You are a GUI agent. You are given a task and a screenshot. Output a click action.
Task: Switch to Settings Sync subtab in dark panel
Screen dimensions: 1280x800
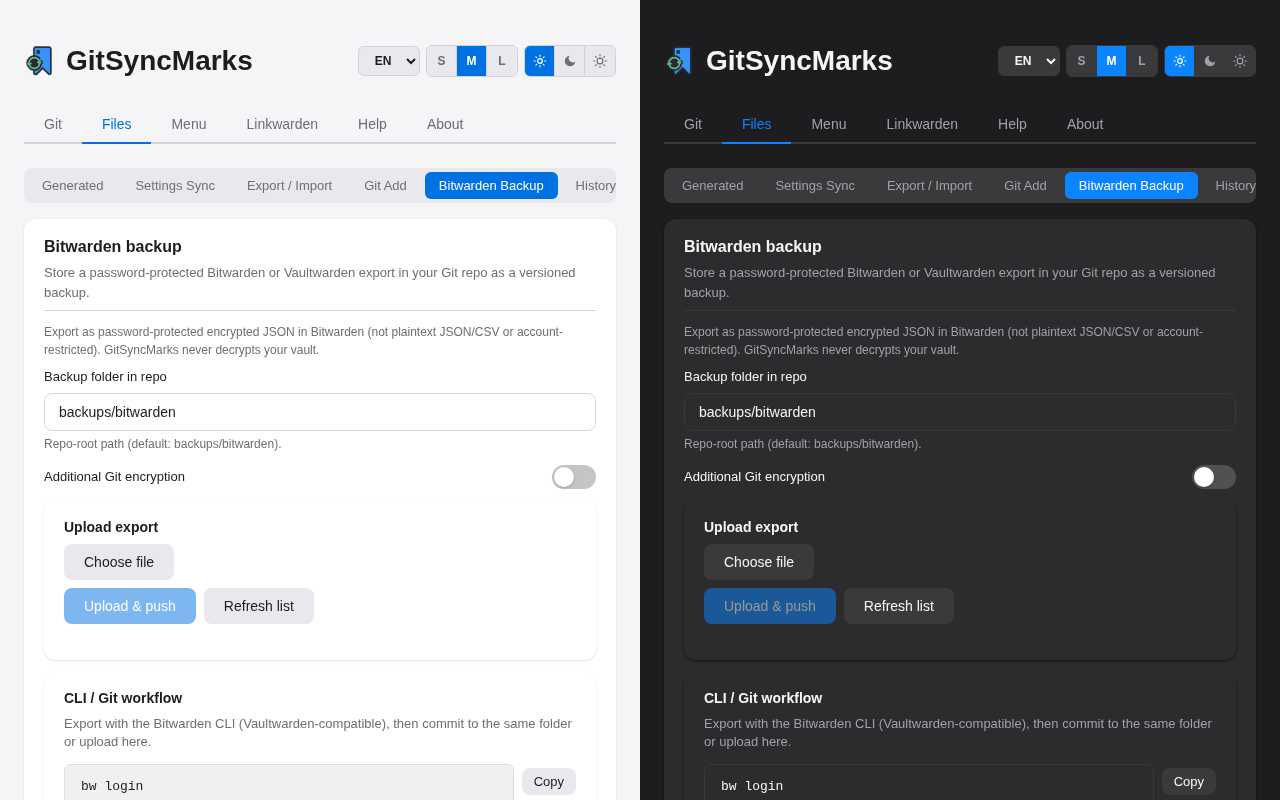[x=815, y=185]
